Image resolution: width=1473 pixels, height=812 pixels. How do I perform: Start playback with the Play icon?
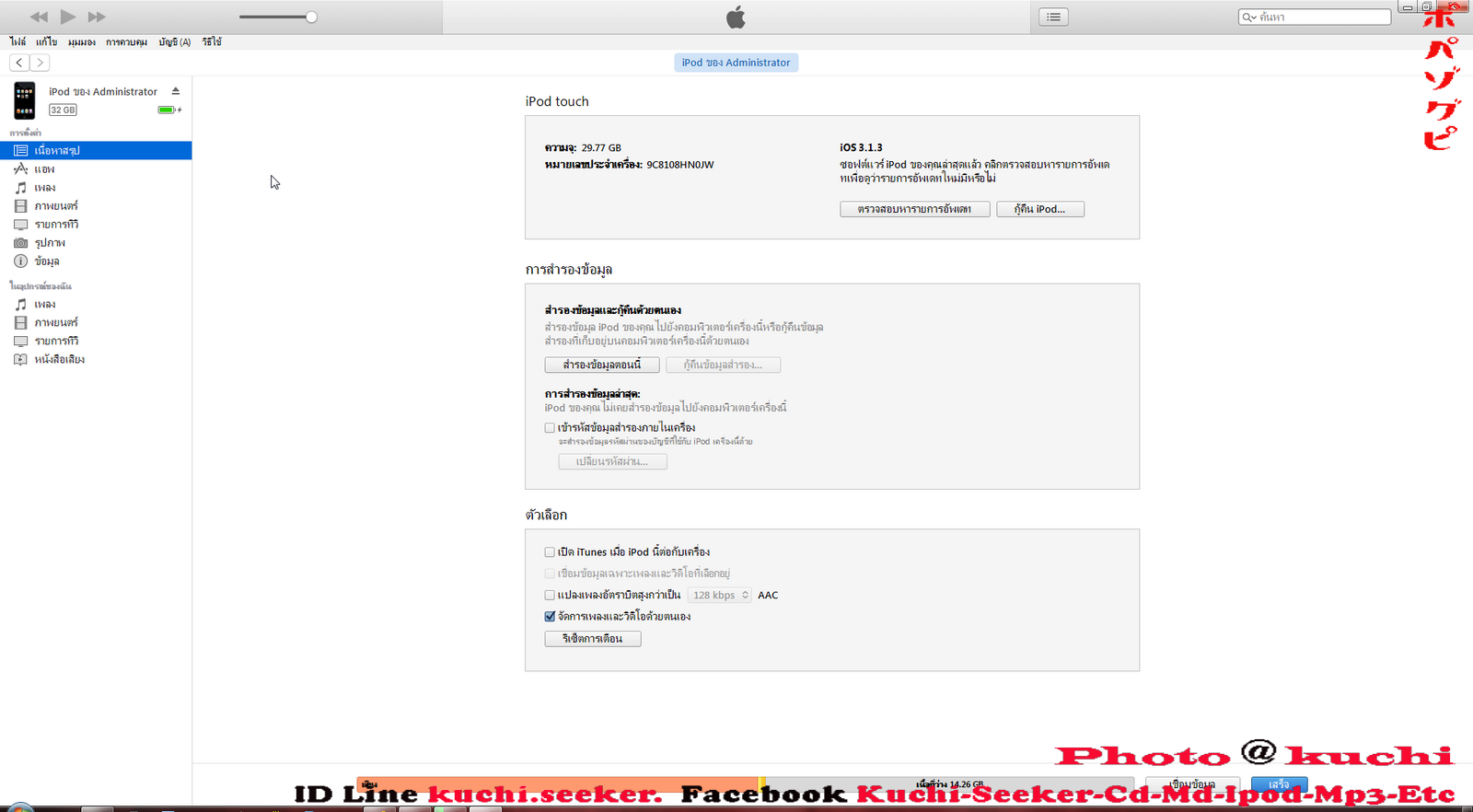click(x=68, y=17)
